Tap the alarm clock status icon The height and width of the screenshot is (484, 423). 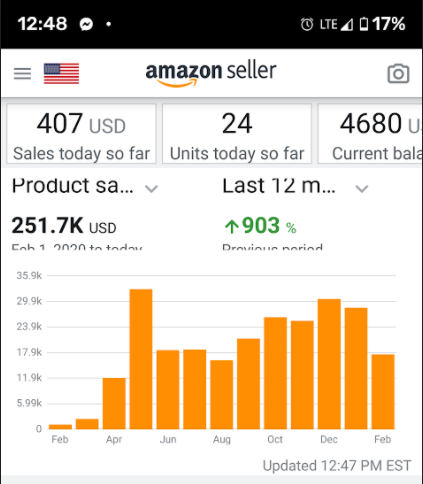pos(307,24)
